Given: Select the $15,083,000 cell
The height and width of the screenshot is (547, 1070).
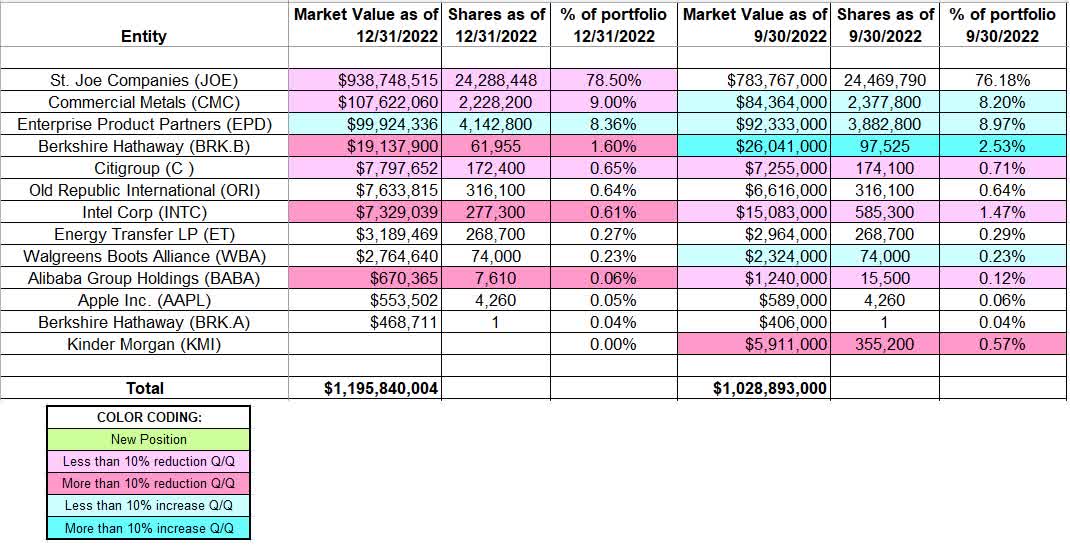Looking at the screenshot, I should point(754,212).
